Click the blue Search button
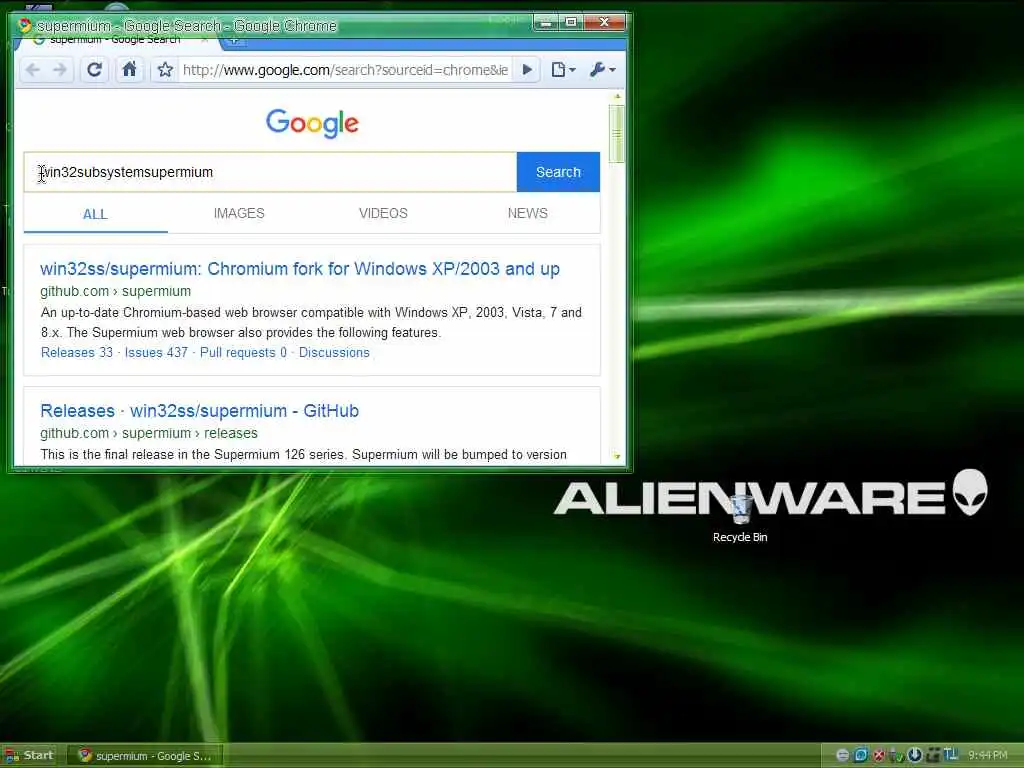1024x768 pixels. pos(558,172)
